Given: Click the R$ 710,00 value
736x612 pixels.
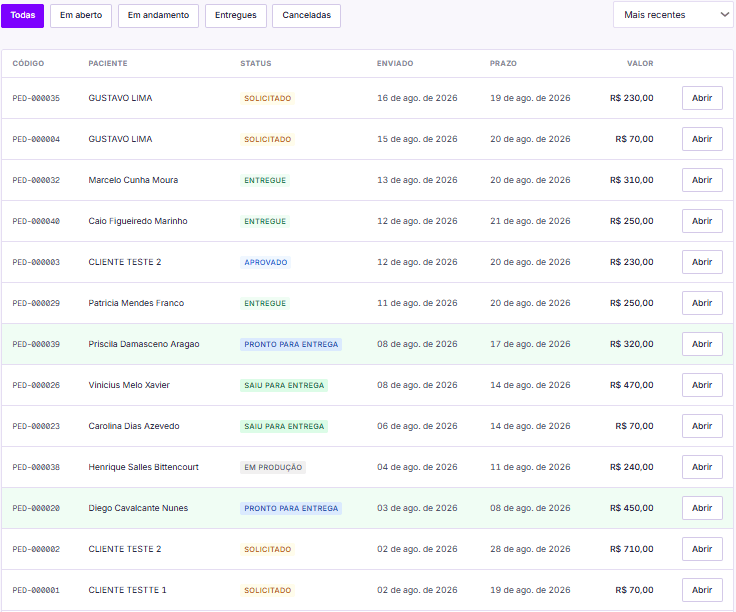Looking at the screenshot, I should coord(631,549).
